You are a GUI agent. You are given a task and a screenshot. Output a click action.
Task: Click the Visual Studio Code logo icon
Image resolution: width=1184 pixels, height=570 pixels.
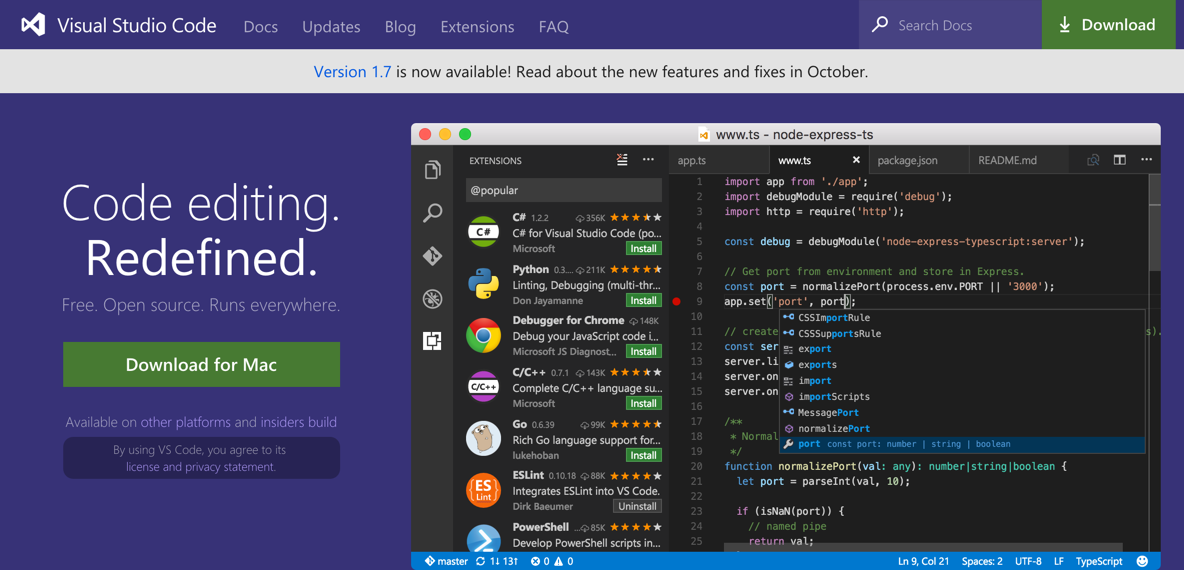[x=35, y=25]
